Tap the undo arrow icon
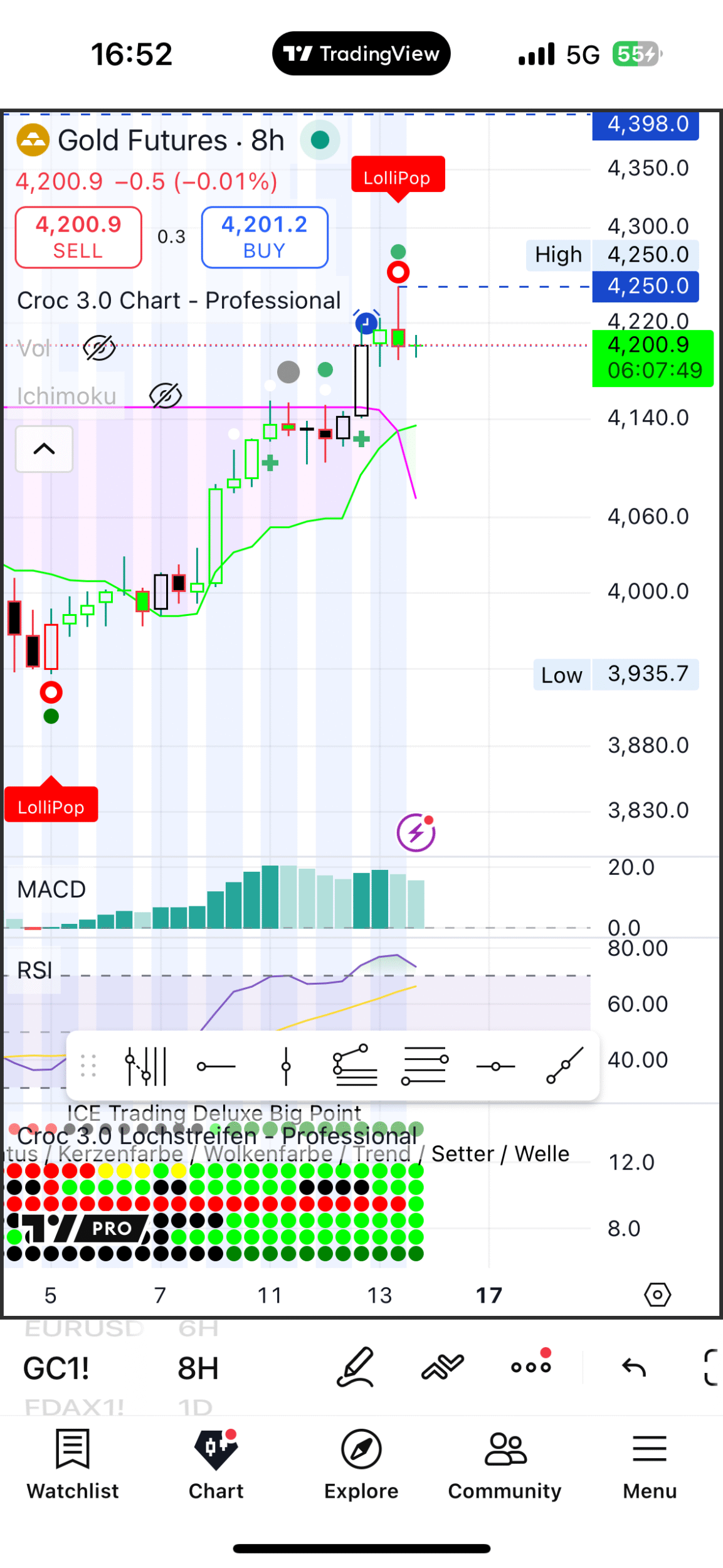Viewport: 723px width, 1568px height. [x=633, y=1367]
